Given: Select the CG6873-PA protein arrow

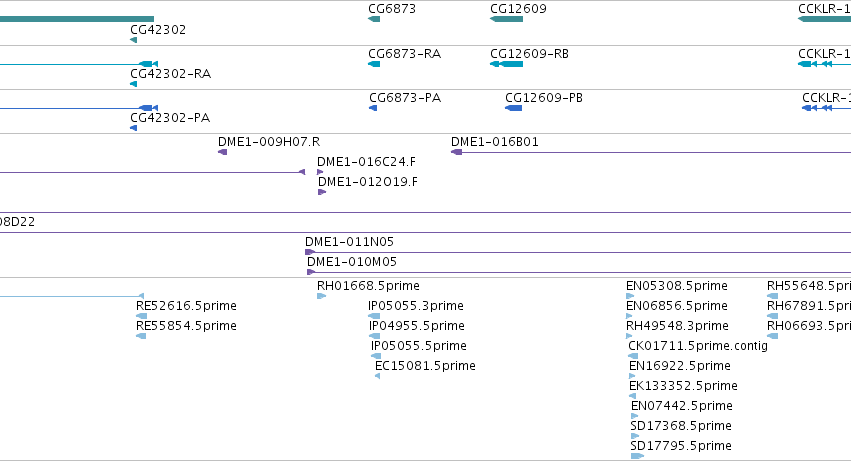Looking at the screenshot, I should point(373,108).
